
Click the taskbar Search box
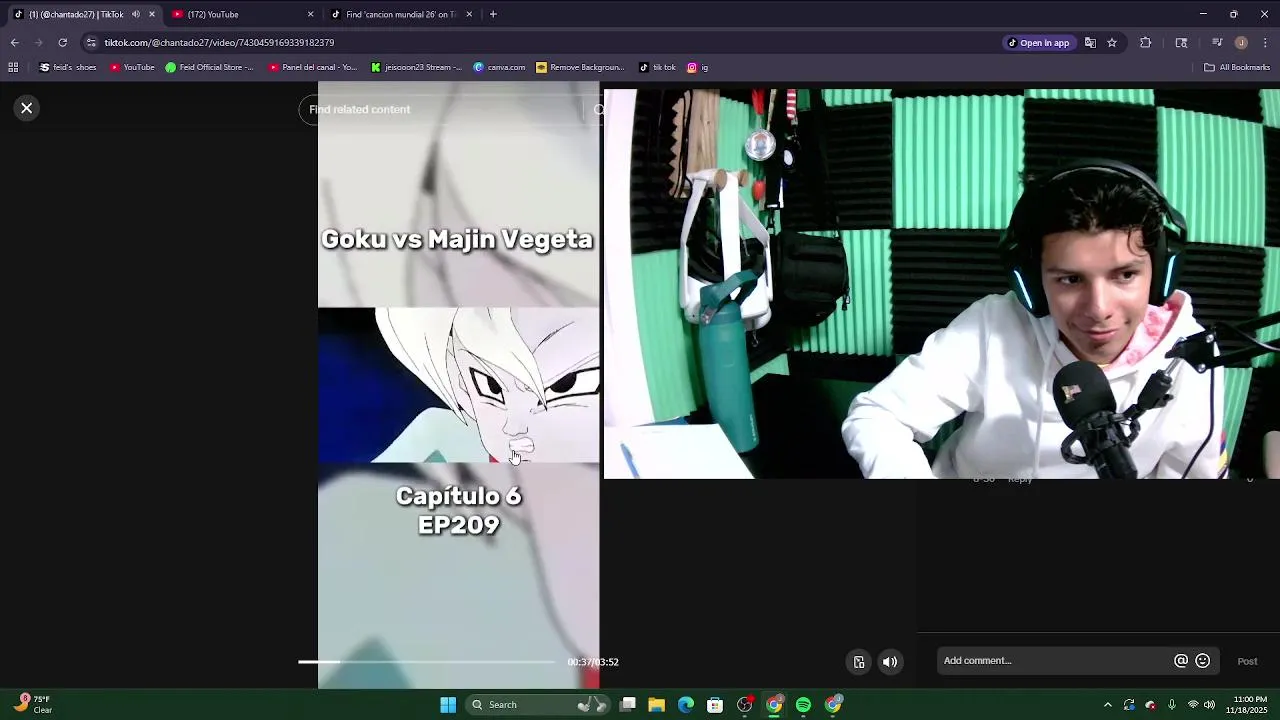pyautogui.click(x=538, y=705)
